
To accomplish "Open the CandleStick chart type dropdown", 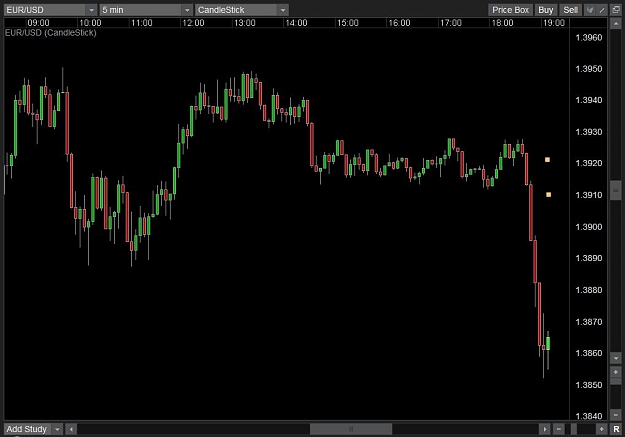I will pos(242,10).
